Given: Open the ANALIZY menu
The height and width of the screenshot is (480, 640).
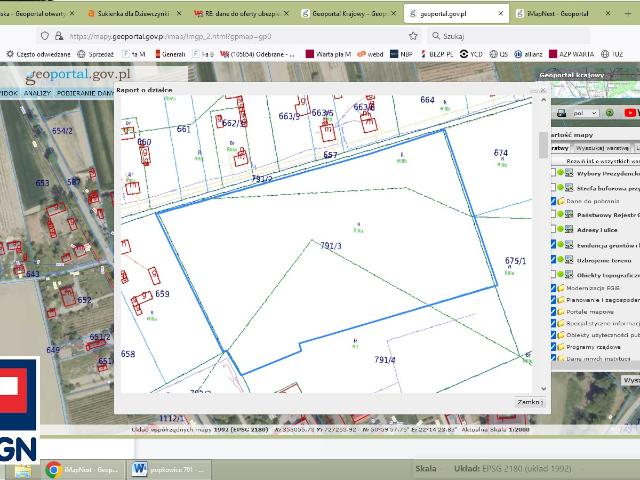Looking at the screenshot, I should click(38, 92).
